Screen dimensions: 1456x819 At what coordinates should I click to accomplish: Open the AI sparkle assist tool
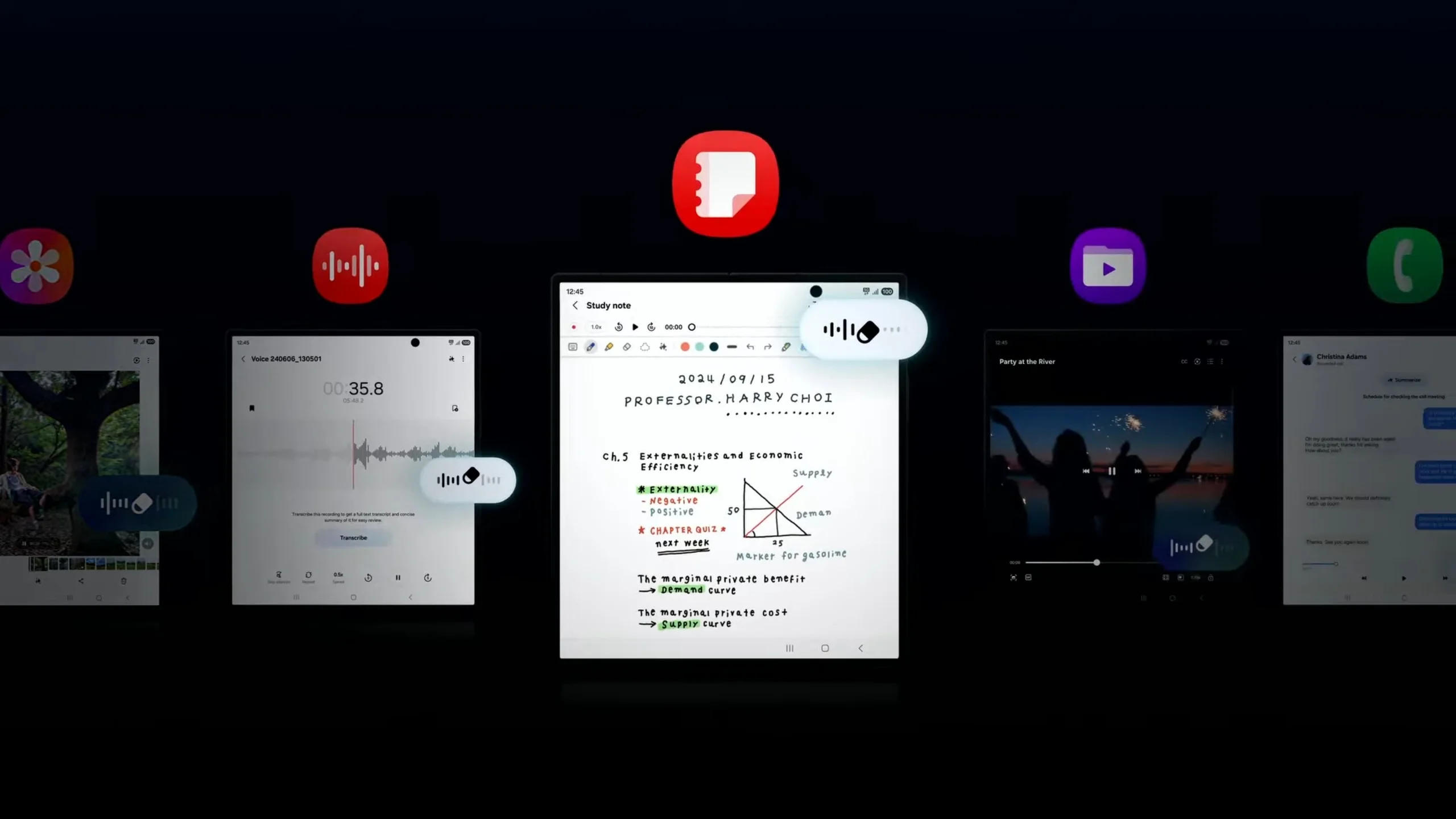pos(663,347)
